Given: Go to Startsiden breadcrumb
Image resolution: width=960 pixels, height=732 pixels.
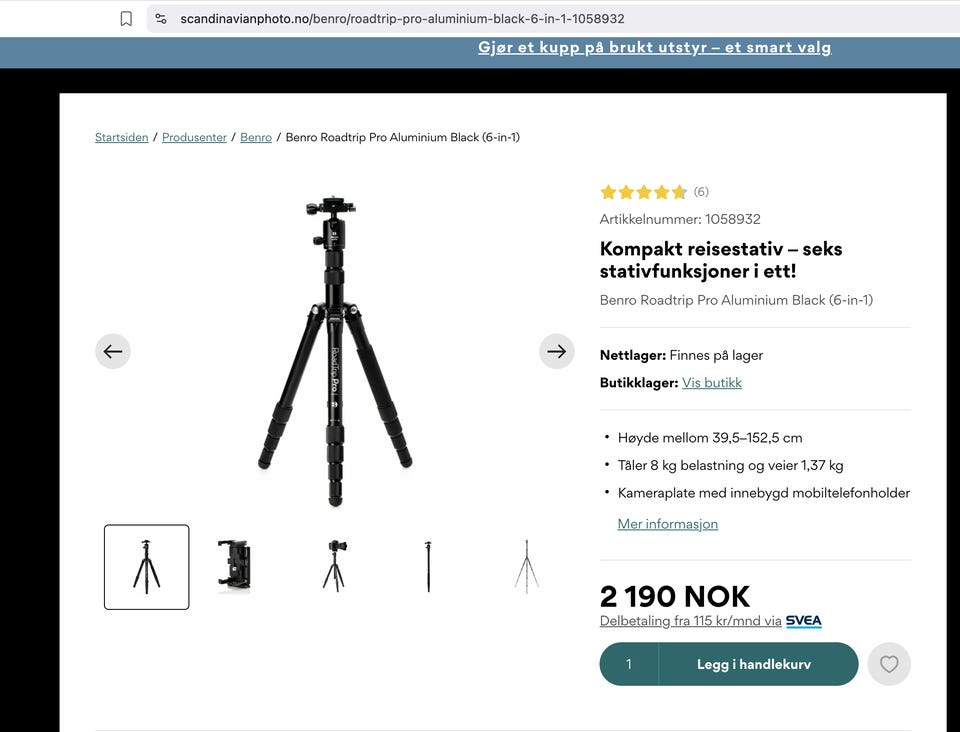Looking at the screenshot, I should (x=121, y=137).
